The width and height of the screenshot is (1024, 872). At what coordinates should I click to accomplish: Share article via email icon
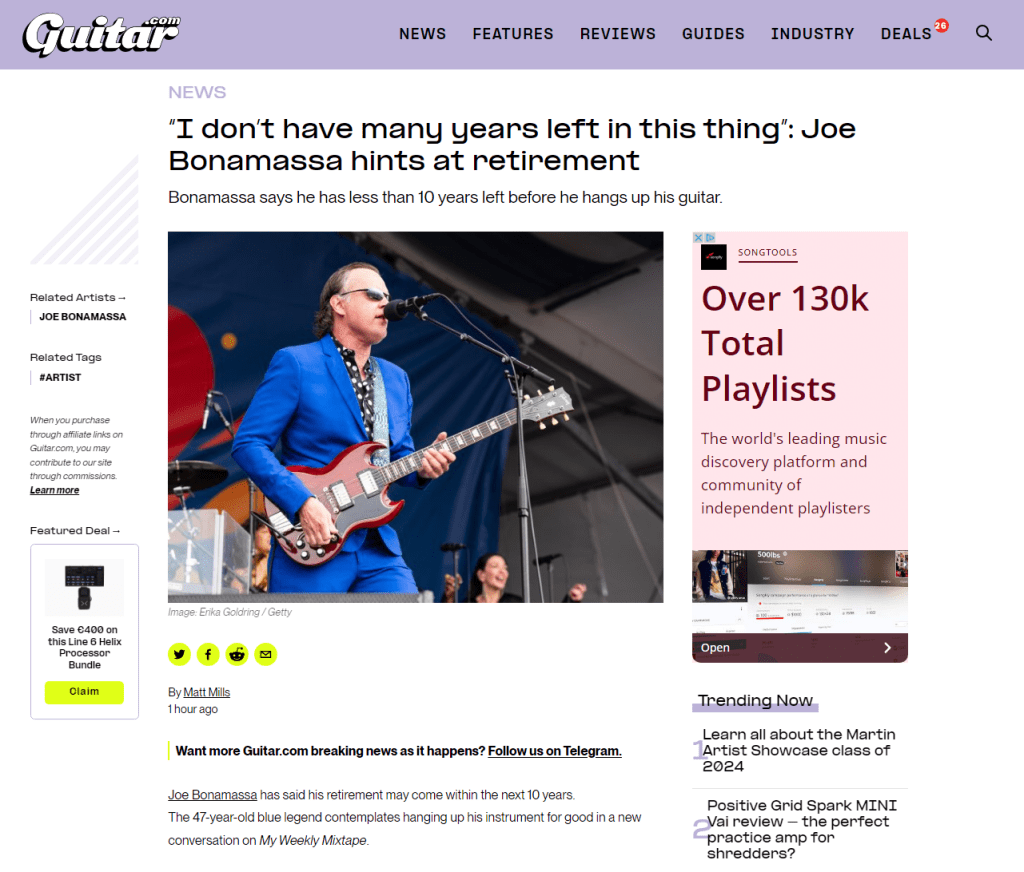[x=266, y=654]
